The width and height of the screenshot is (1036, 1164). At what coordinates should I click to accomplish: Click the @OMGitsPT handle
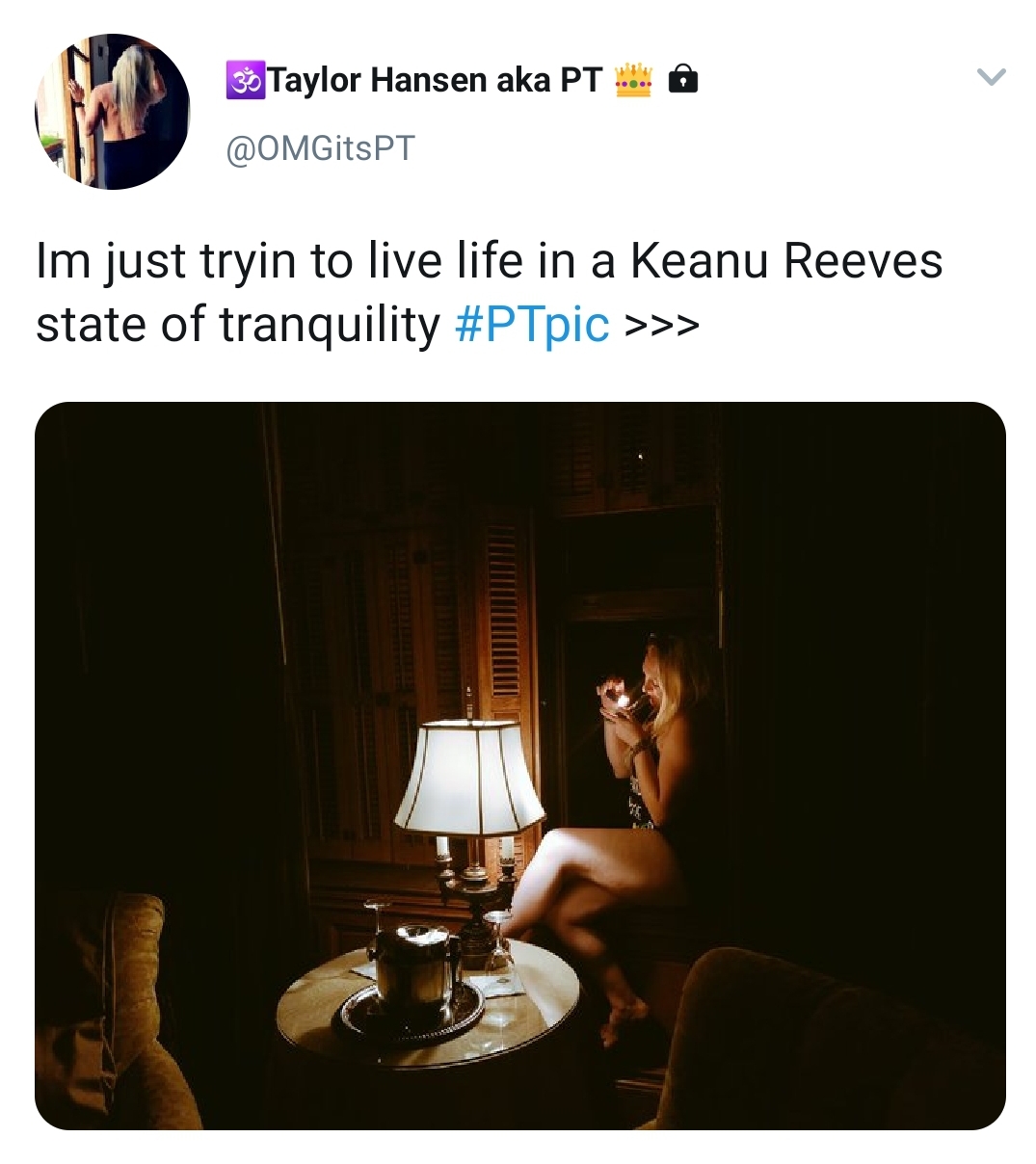click(x=320, y=148)
